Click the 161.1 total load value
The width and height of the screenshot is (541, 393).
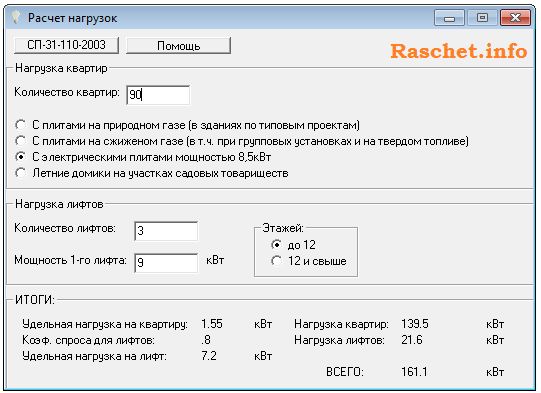pos(414,372)
